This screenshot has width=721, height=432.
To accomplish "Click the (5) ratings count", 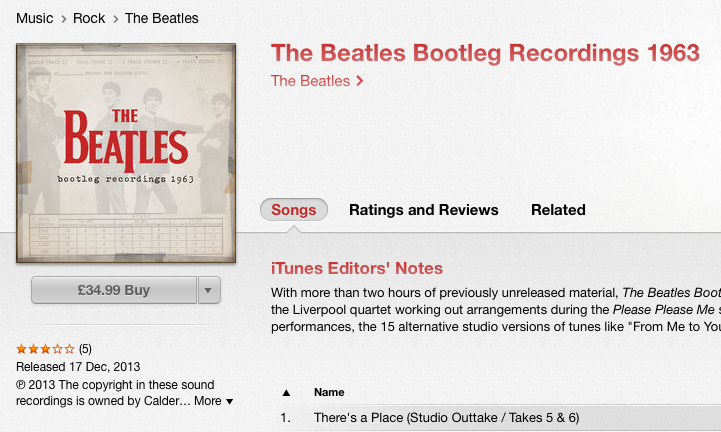I will click(85, 349).
